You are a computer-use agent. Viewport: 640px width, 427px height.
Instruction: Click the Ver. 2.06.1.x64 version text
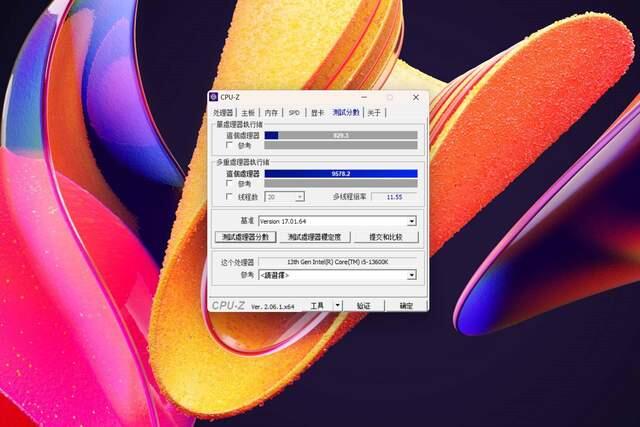click(x=273, y=307)
